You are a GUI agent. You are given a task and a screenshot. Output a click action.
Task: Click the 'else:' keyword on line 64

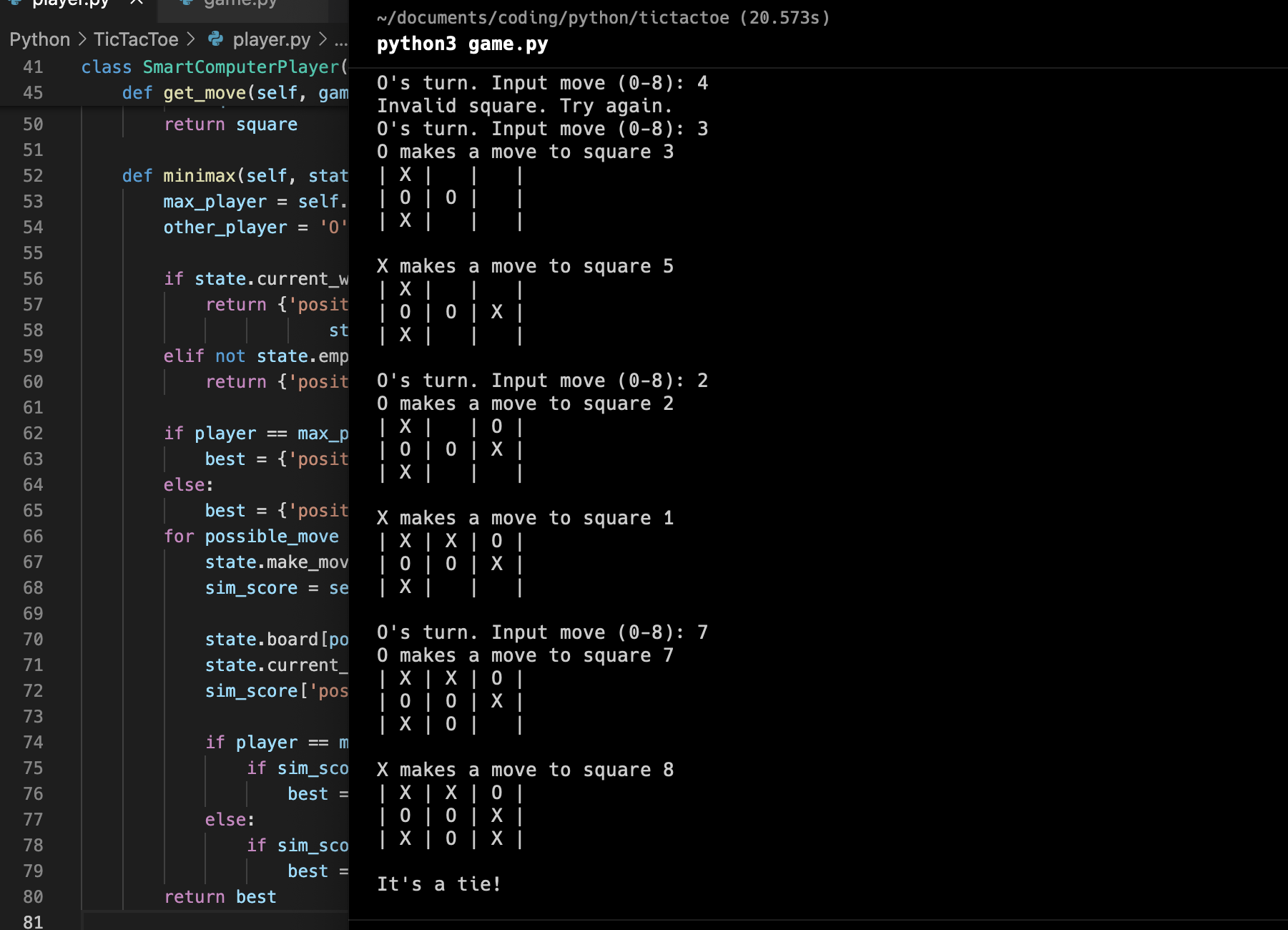pos(188,485)
